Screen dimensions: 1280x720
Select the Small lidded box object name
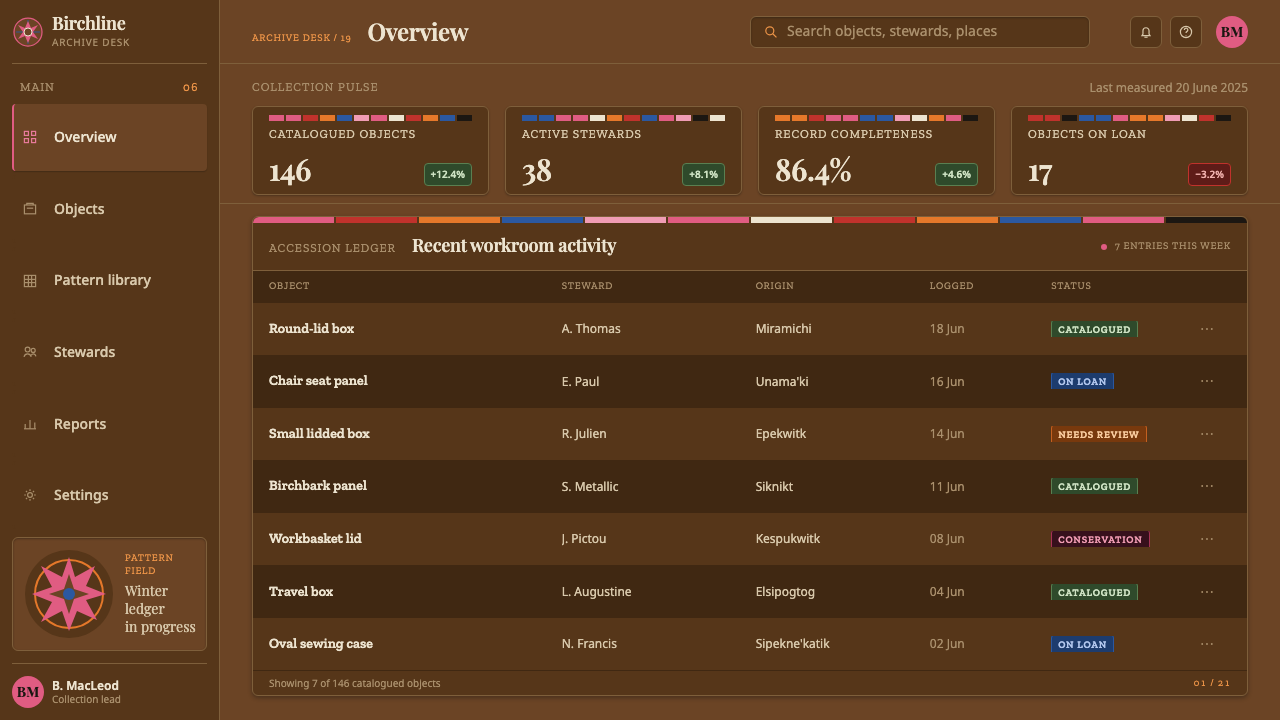click(319, 434)
